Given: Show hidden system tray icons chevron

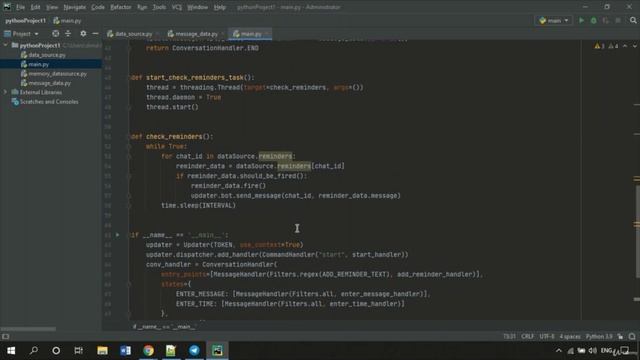Looking at the screenshot, I should pos(558,351).
